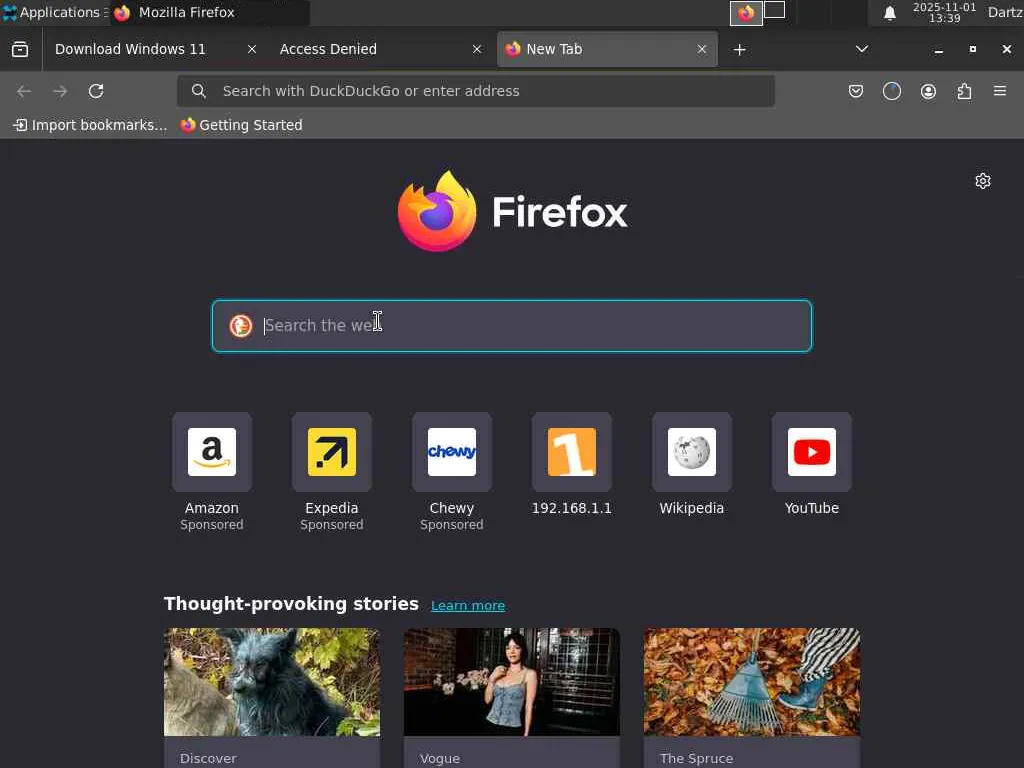Switch to the first workspace with Firefox
Image resolution: width=1024 pixels, height=768 pixels.
746,13
